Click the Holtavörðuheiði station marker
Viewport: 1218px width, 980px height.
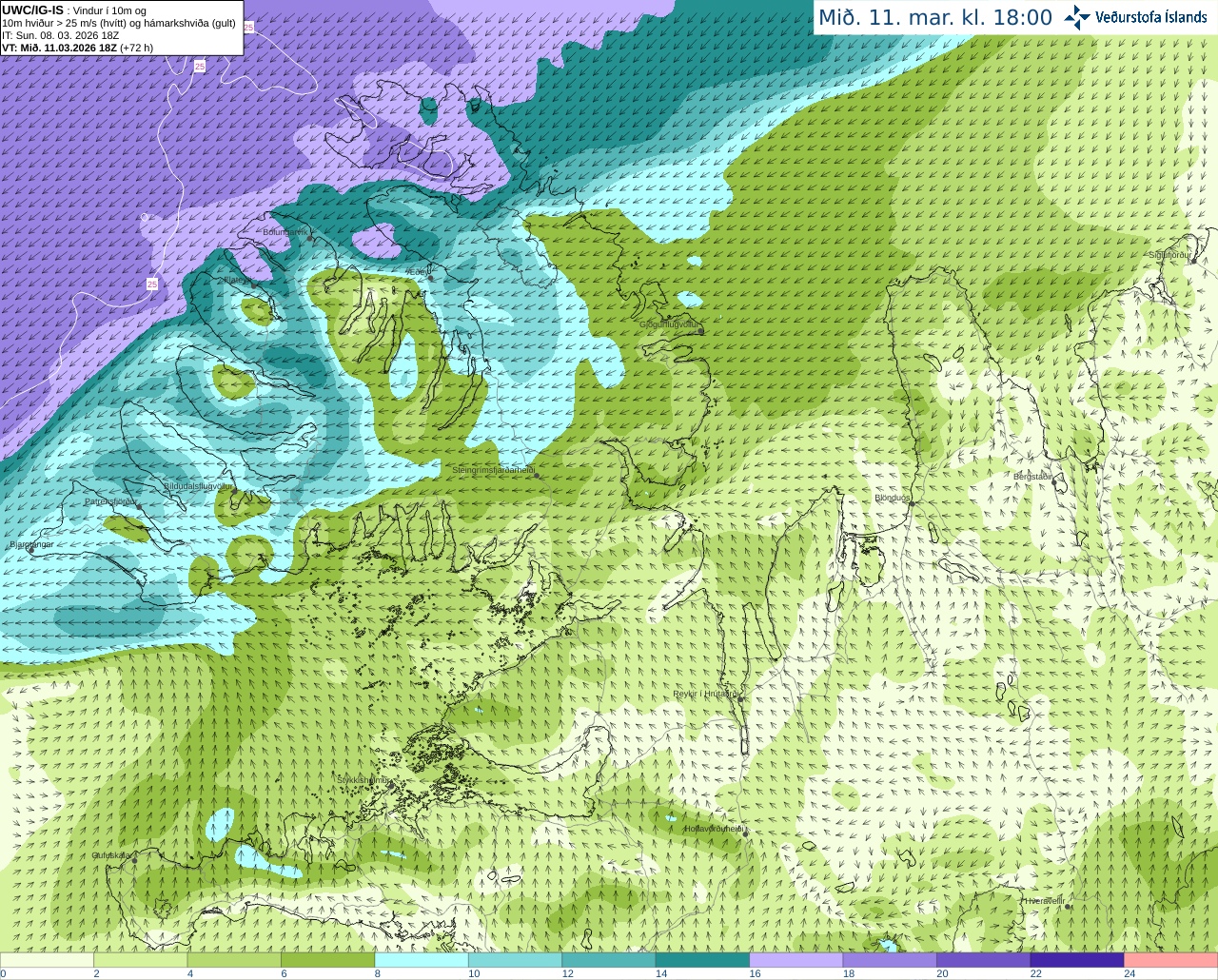tap(743, 834)
